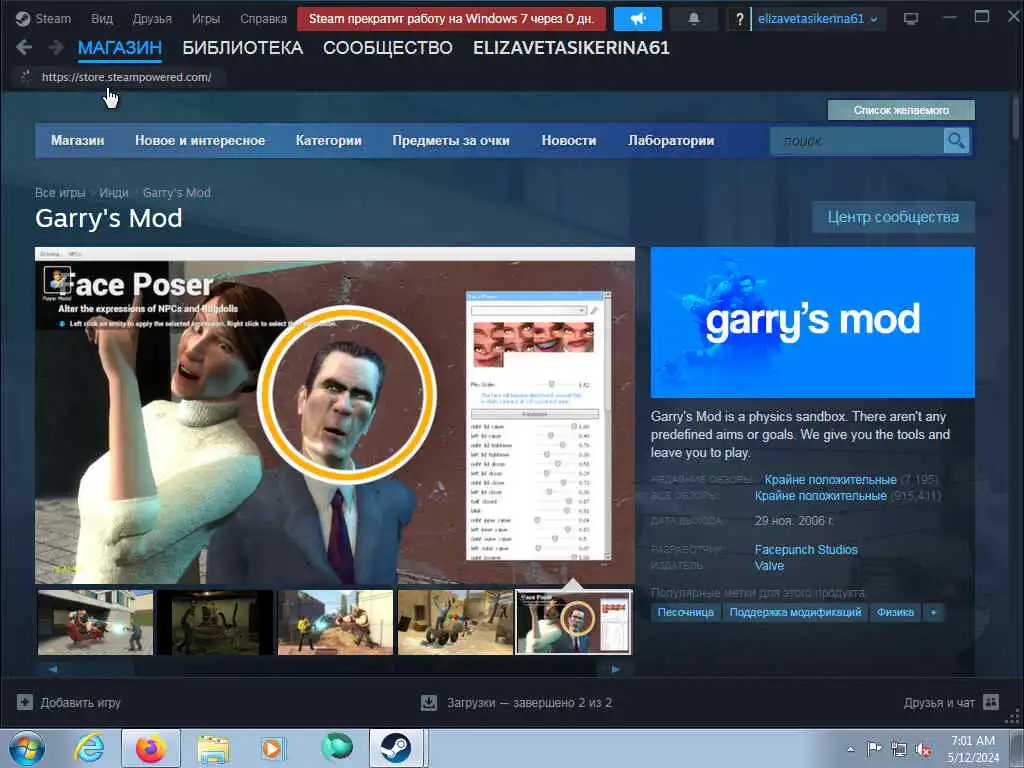The height and width of the screenshot is (768, 1024).
Task: Open the Вид menu
Action: (x=102, y=19)
